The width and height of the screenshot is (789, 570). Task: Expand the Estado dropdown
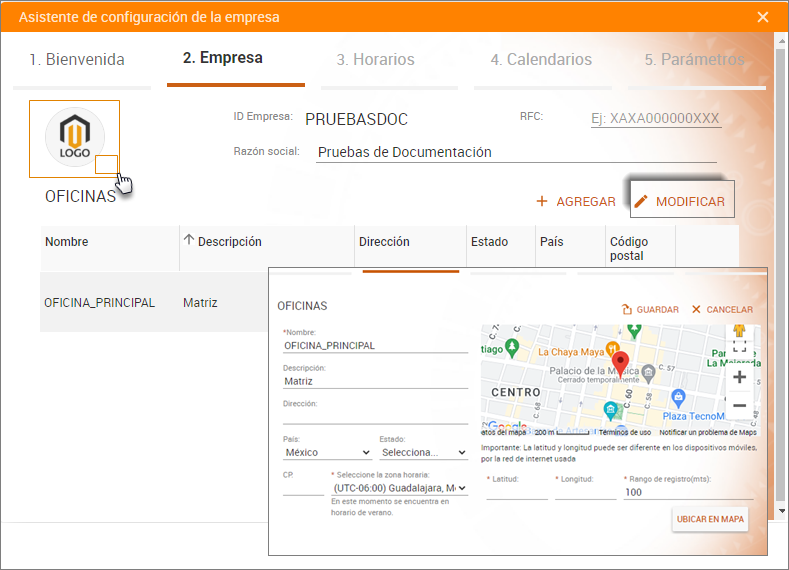[423, 453]
